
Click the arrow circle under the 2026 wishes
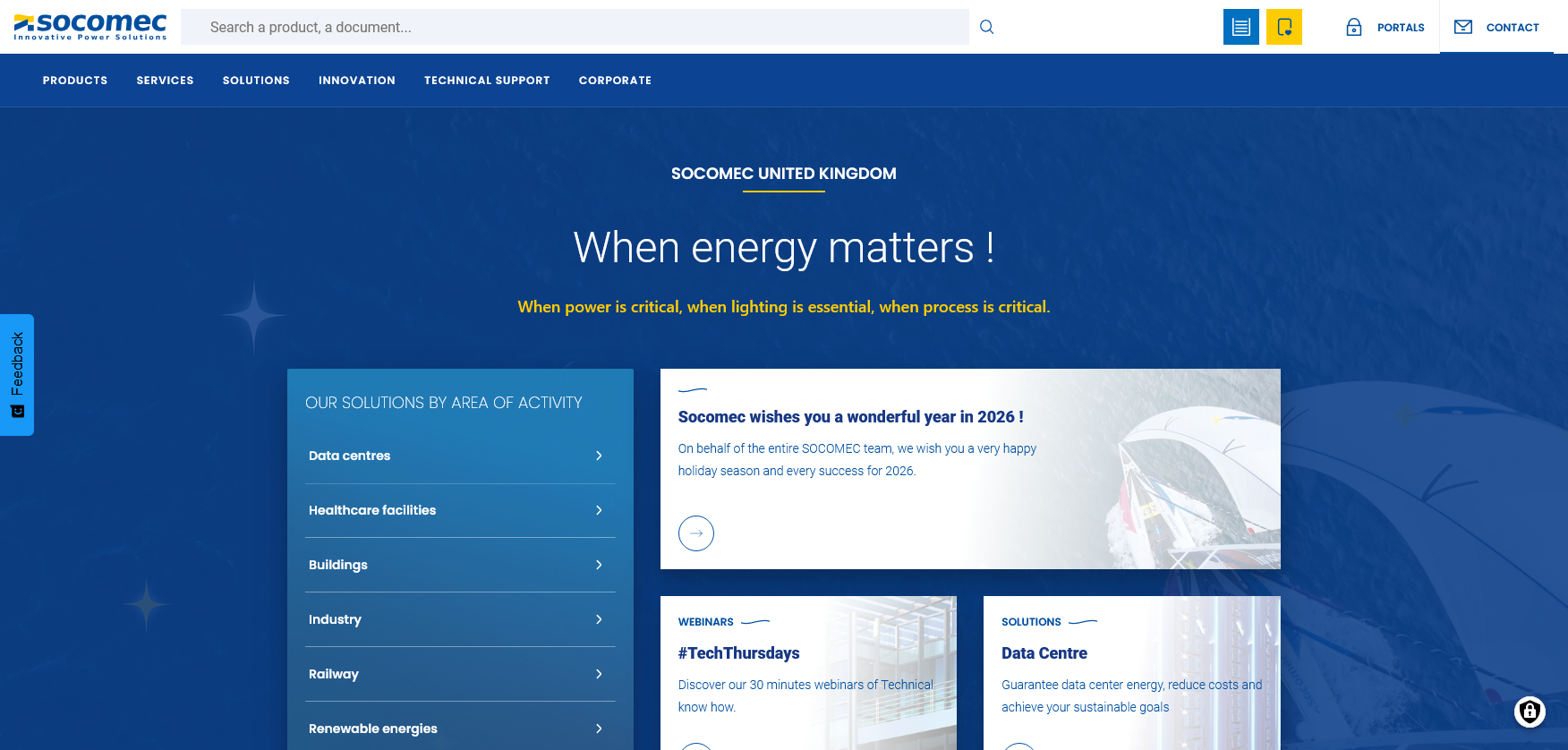[x=696, y=533]
